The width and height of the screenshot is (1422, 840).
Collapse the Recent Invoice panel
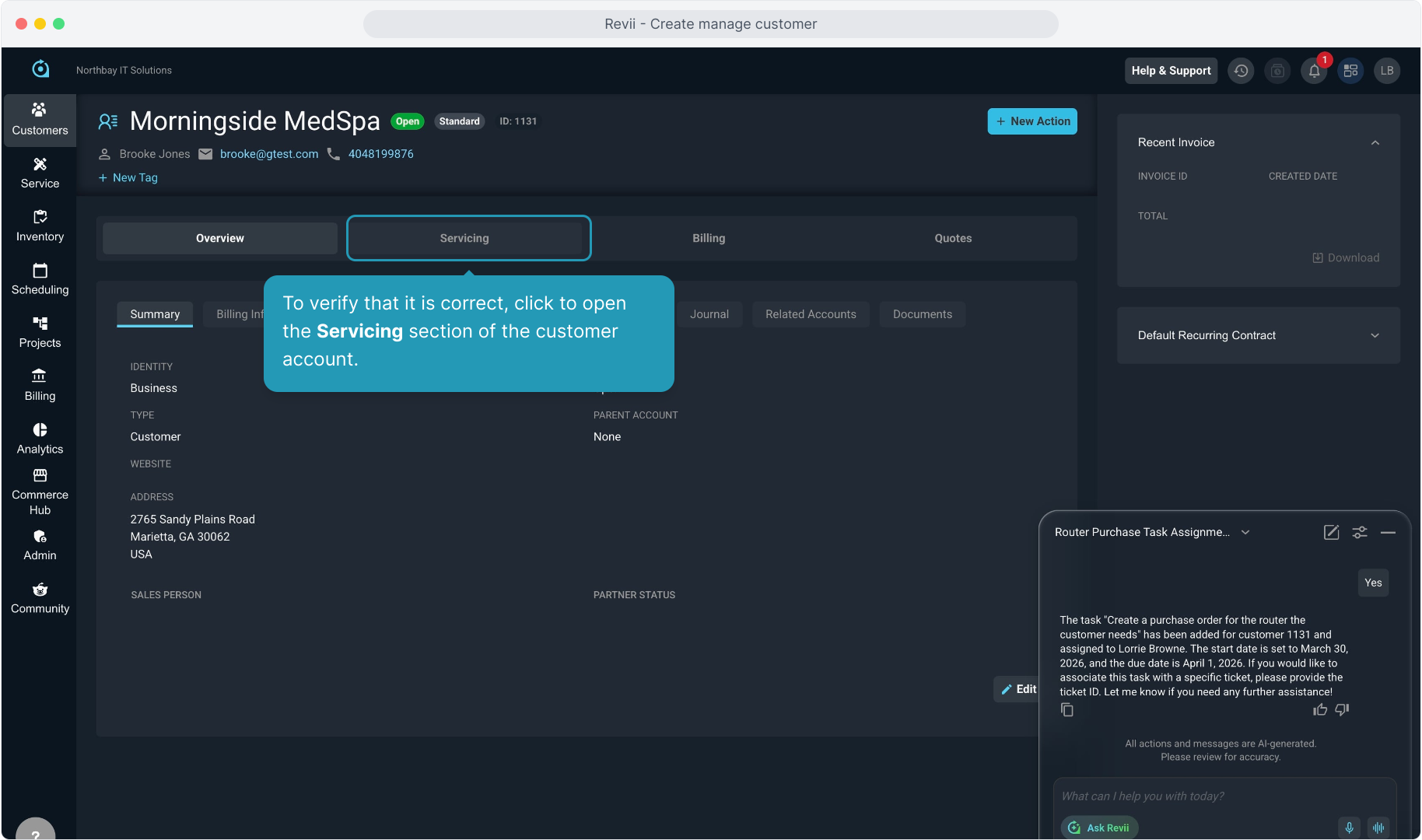tap(1375, 142)
